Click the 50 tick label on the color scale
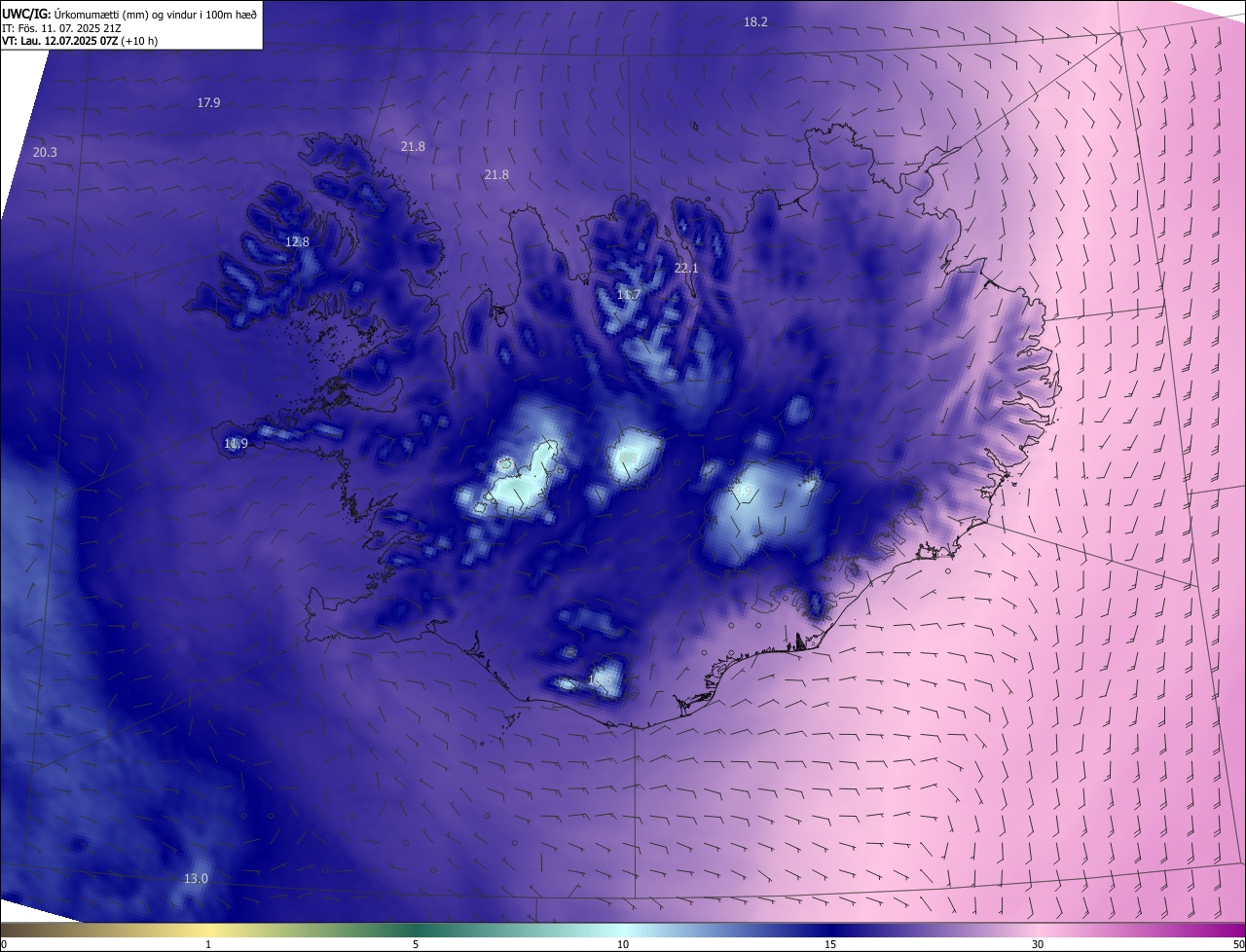 coord(1238,944)
